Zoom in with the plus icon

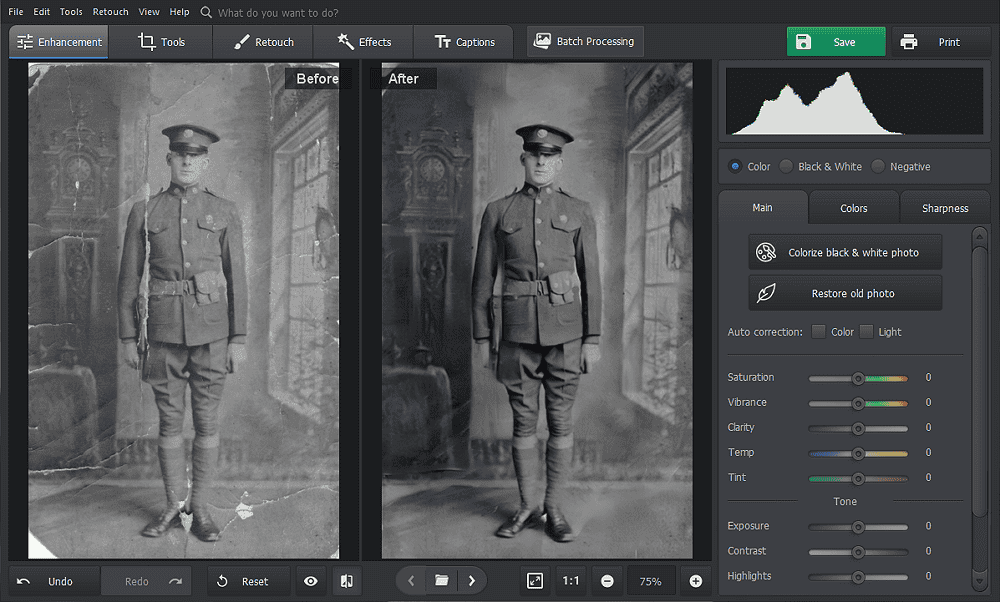696,581
